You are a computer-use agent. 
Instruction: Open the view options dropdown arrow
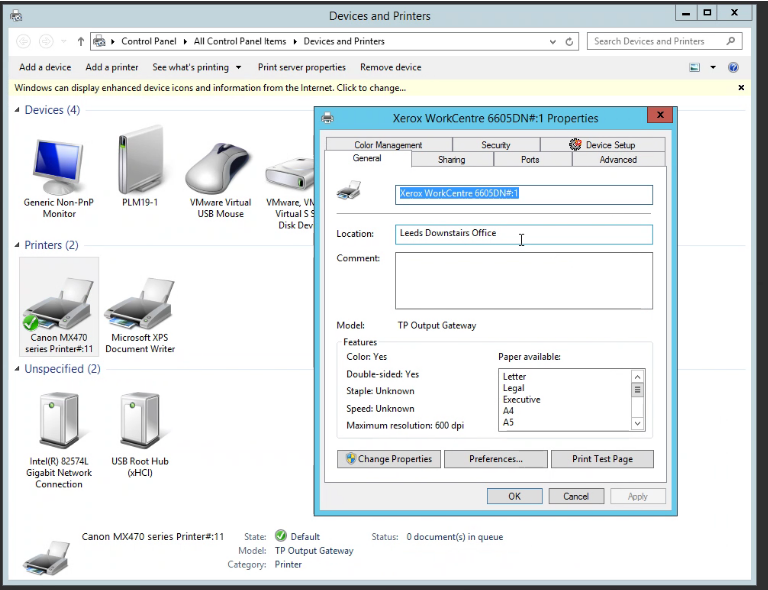click(x=713, y=68)
